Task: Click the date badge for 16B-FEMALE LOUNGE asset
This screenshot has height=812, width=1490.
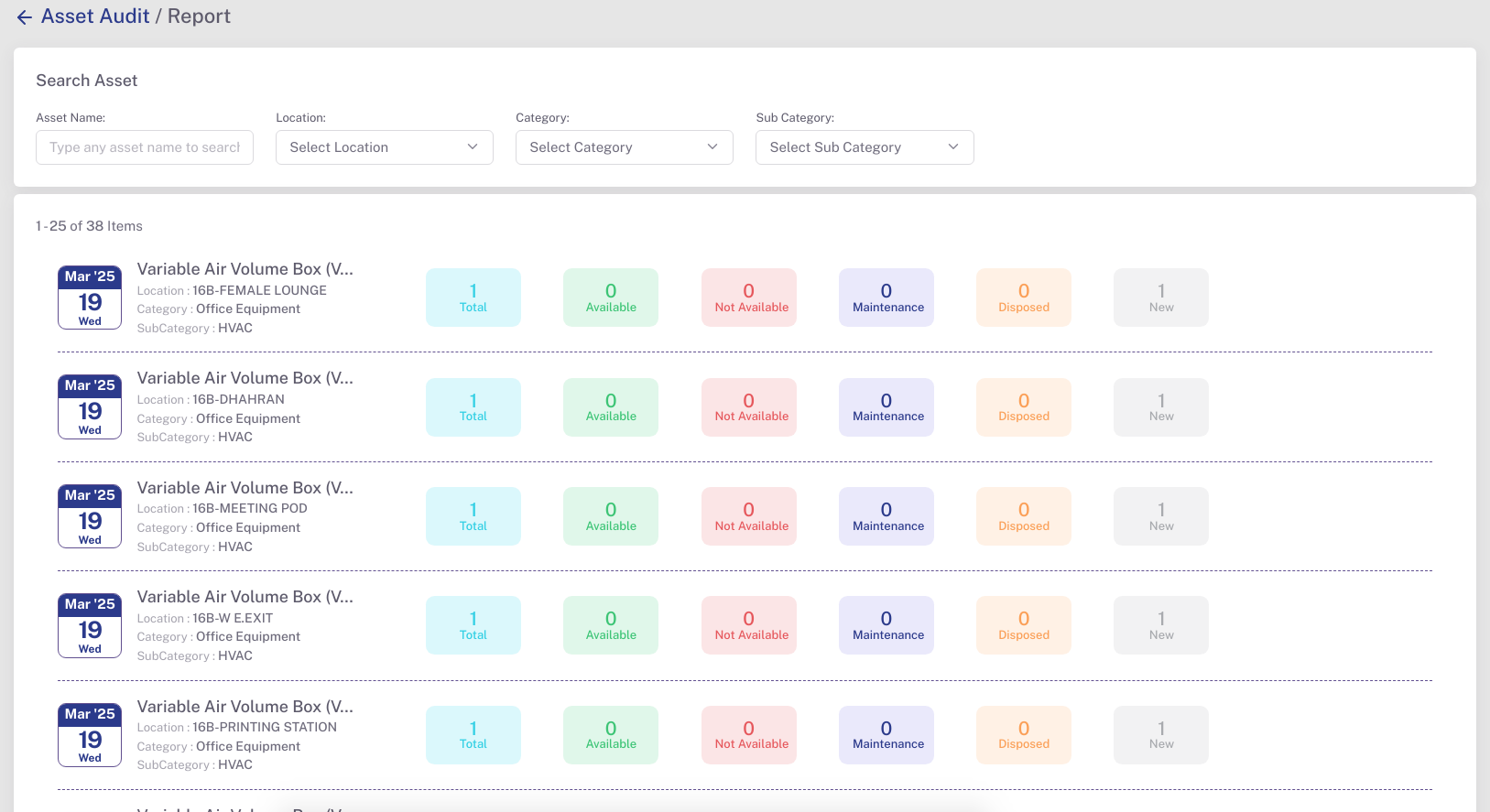Action: (90, 298)
